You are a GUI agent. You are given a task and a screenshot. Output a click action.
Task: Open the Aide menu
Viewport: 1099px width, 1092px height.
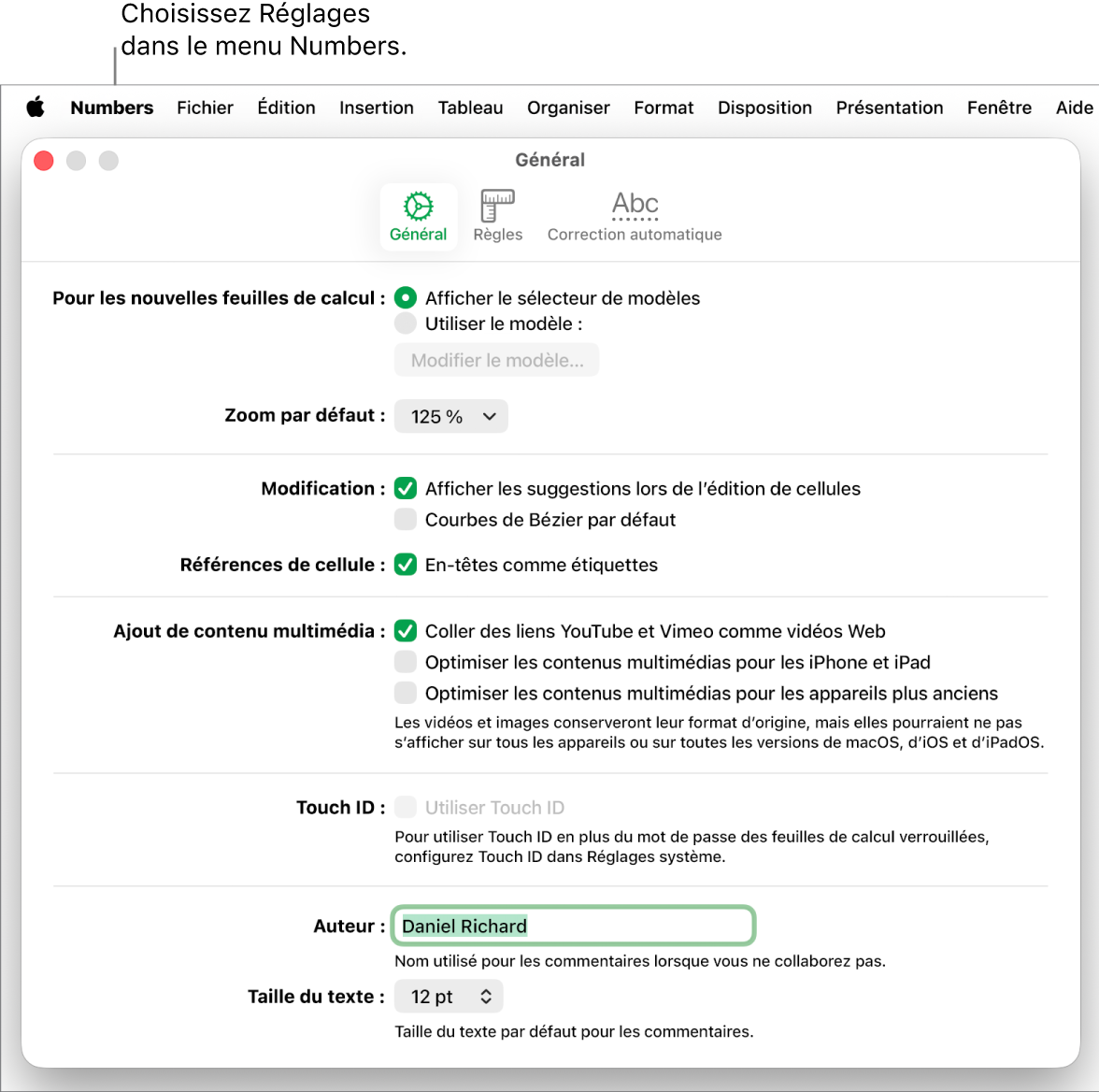[1075, 108]
